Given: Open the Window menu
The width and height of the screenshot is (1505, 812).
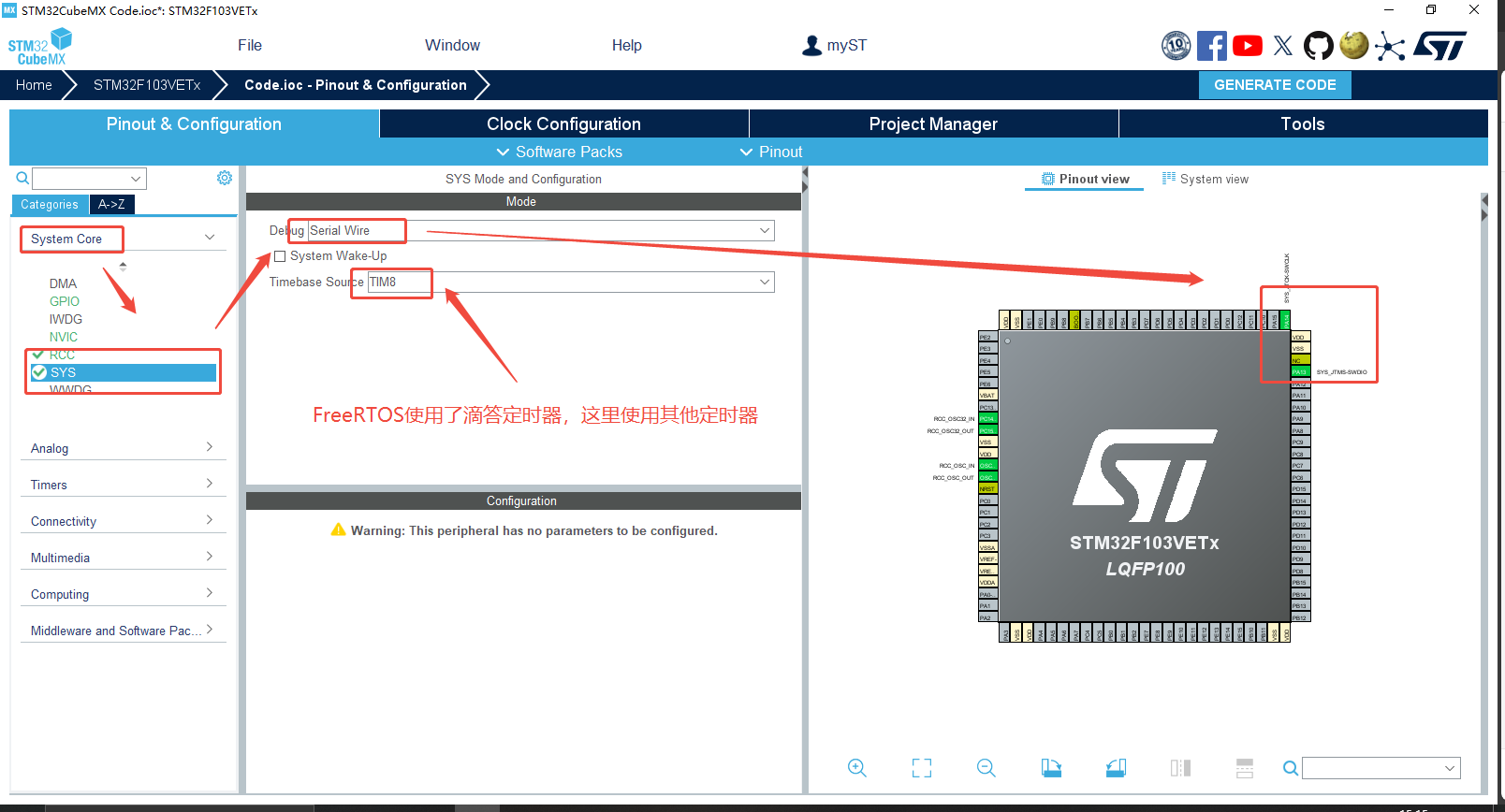Looking at the screenshot, I should (452, 45).
